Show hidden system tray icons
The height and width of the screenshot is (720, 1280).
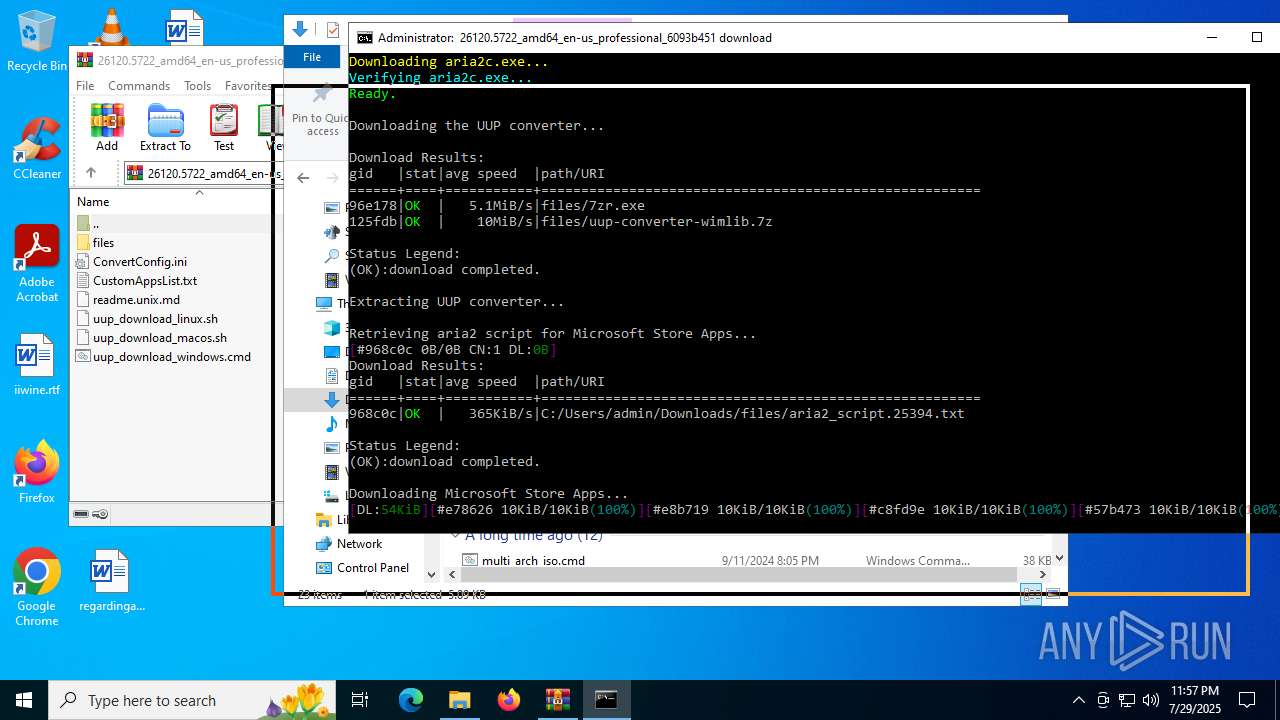point(1078,700)
